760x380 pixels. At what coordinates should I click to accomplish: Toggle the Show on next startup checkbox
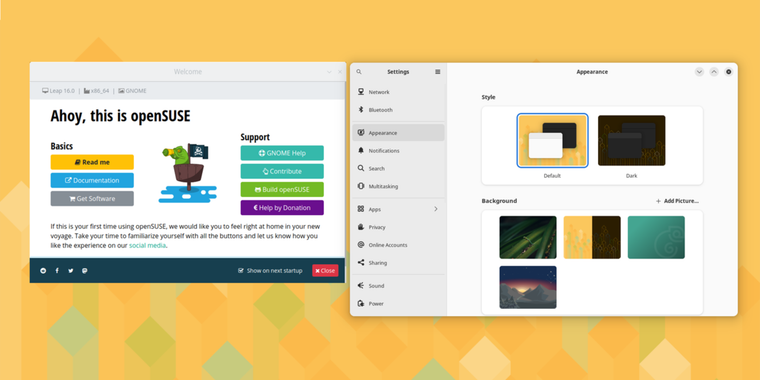click(x=240, y=270)
